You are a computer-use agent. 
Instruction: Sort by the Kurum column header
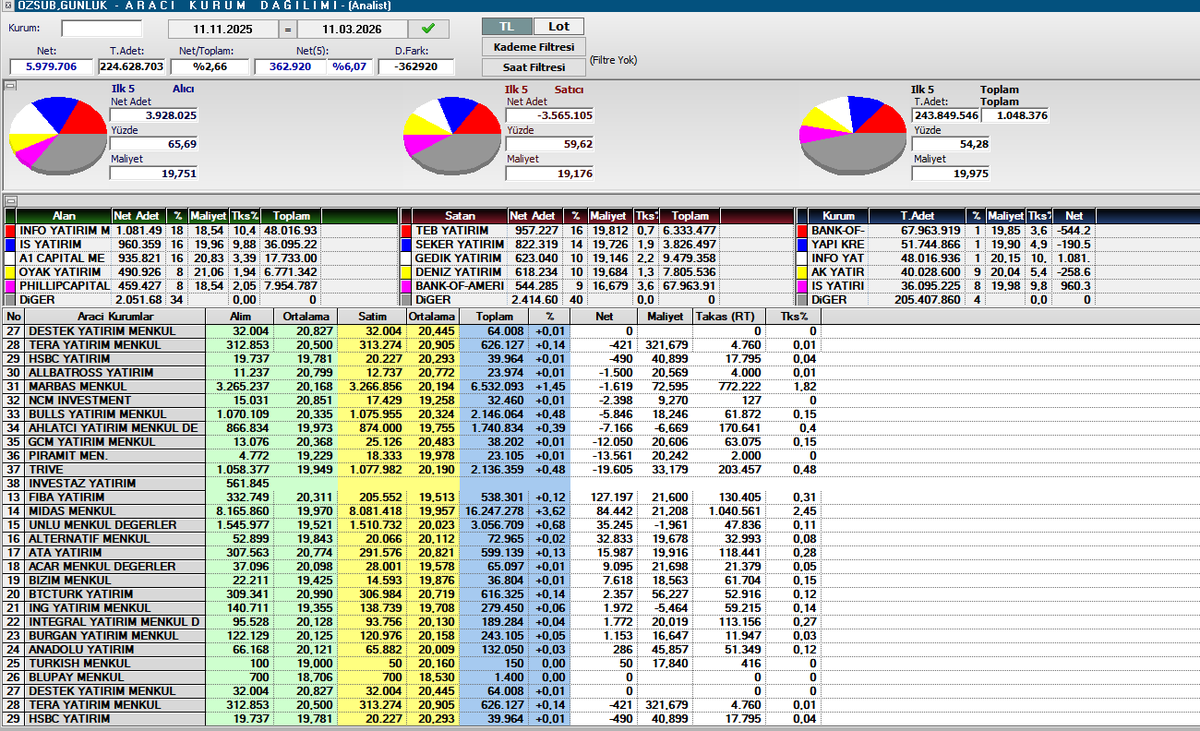pyautogui.click(x=838, y=216)
